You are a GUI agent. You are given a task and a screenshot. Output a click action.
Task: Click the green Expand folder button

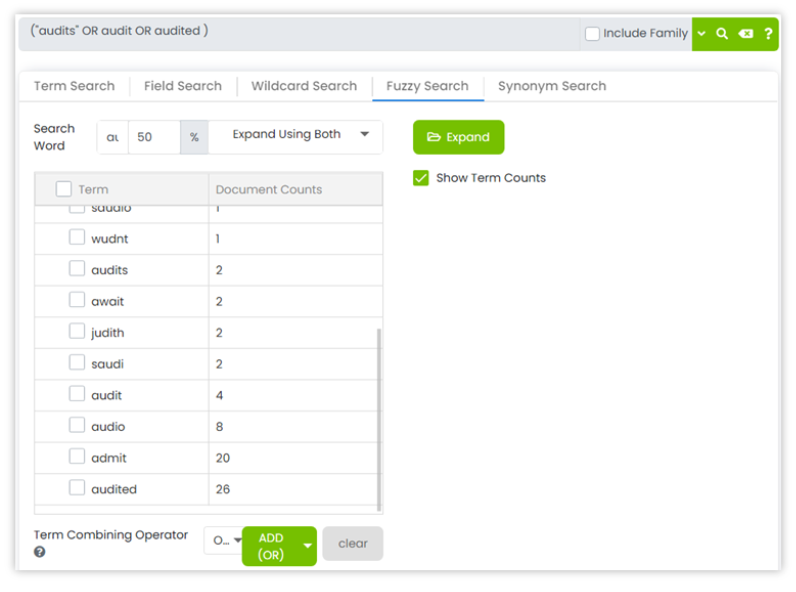(x=458, y=137)
